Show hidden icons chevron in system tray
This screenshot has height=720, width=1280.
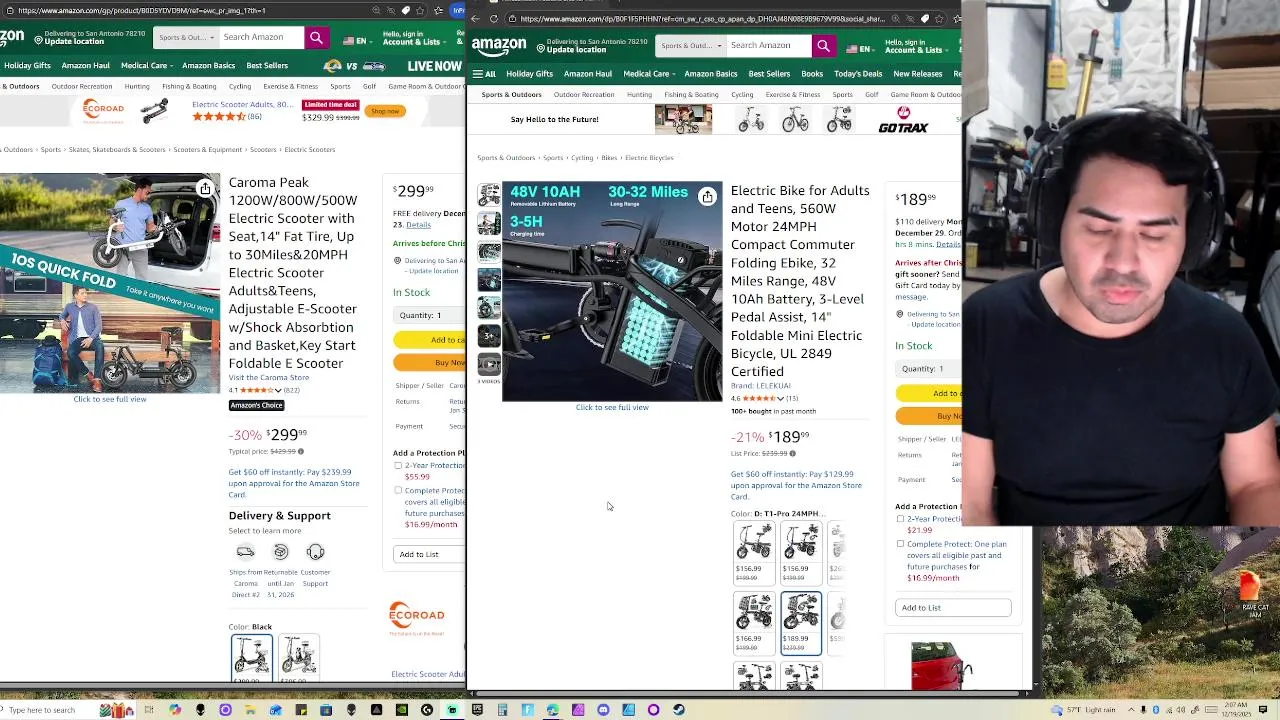click(1131, 710)
